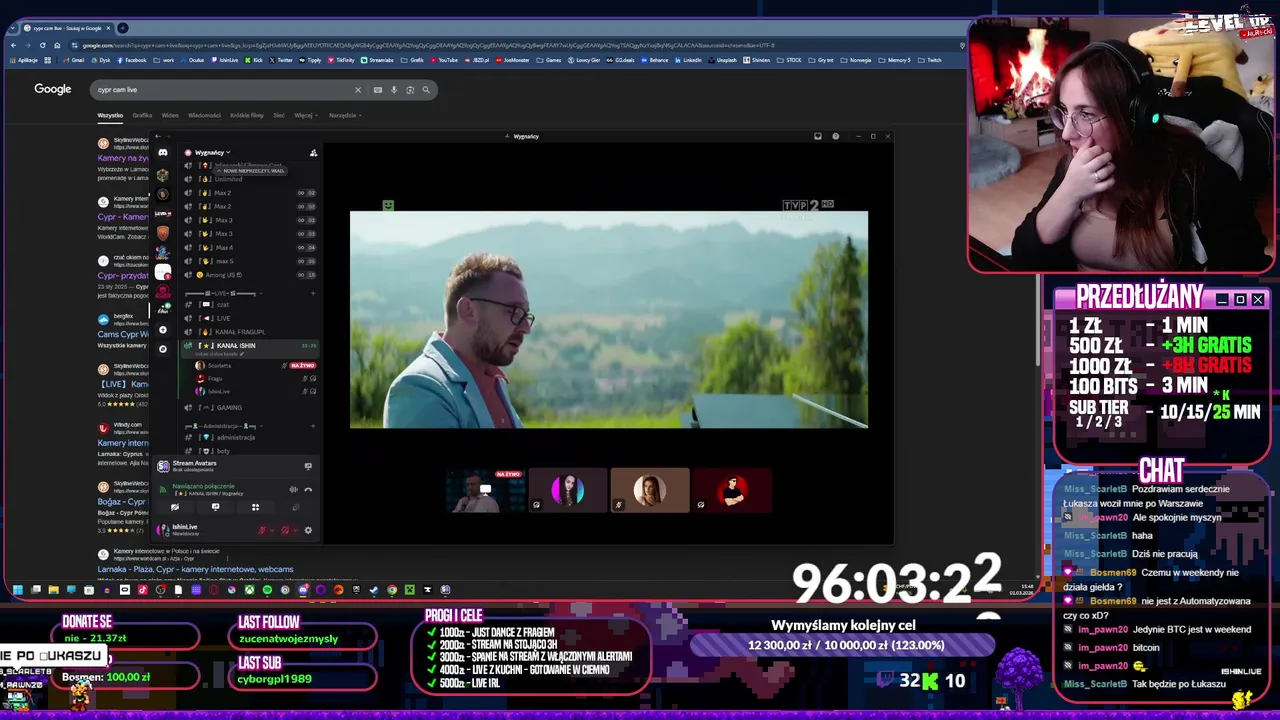1280x720 pixels.
Task: Select Wiadomości search tab
Action: (204, 115)
